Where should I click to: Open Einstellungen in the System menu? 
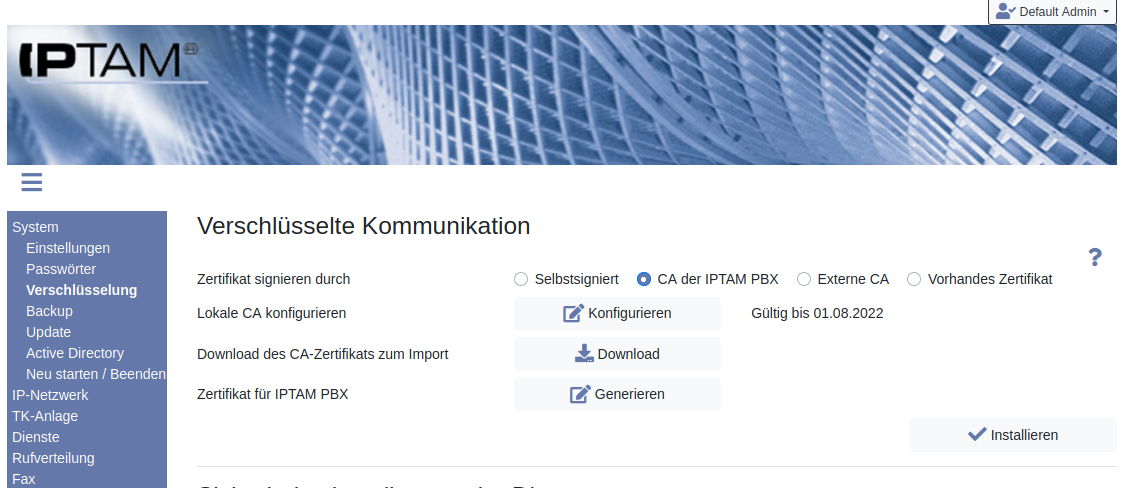(68, 248)
